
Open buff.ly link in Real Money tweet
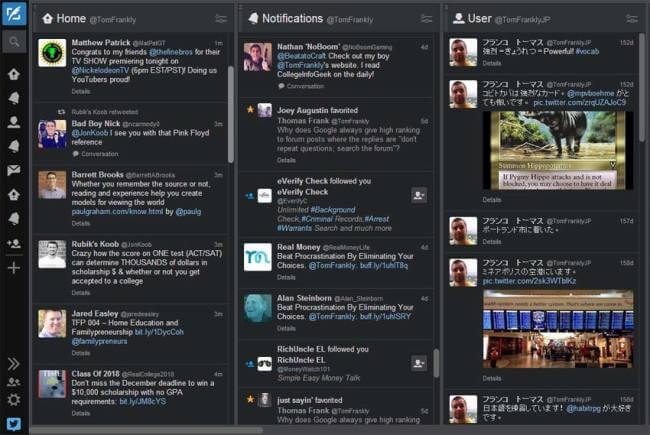tap(384, 265)
